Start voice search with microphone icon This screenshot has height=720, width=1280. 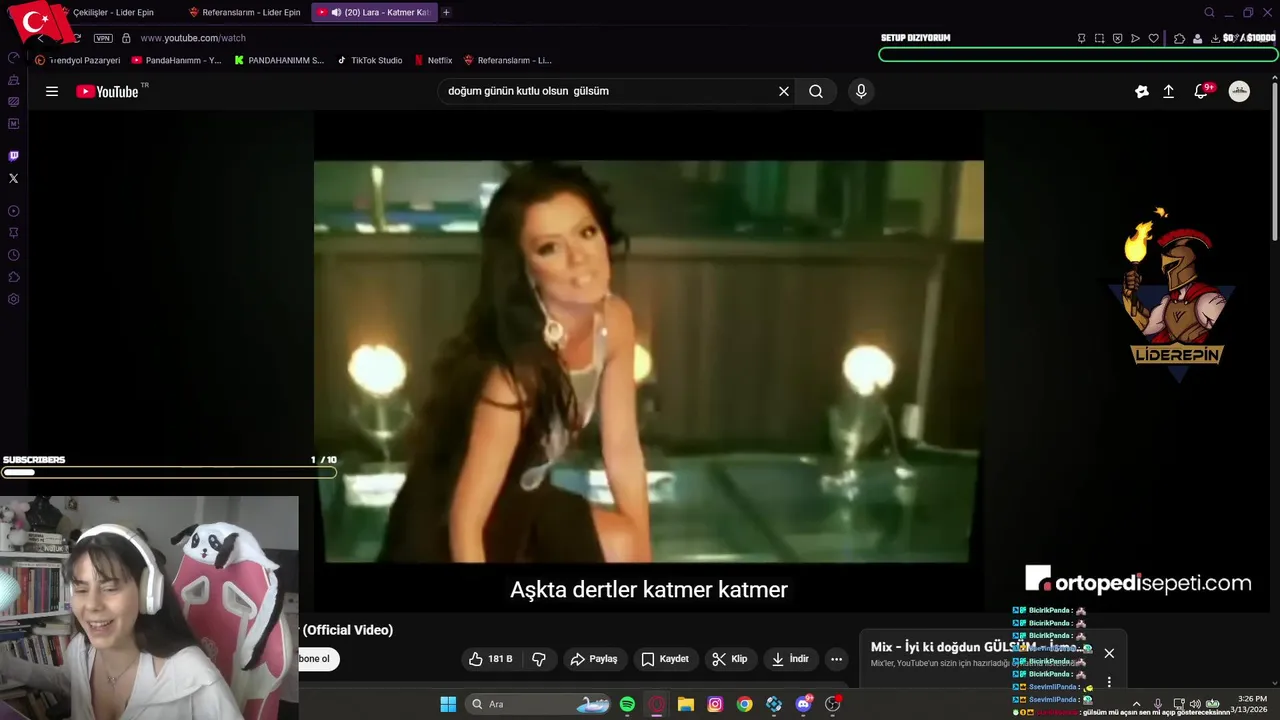(x=861, y=91)
